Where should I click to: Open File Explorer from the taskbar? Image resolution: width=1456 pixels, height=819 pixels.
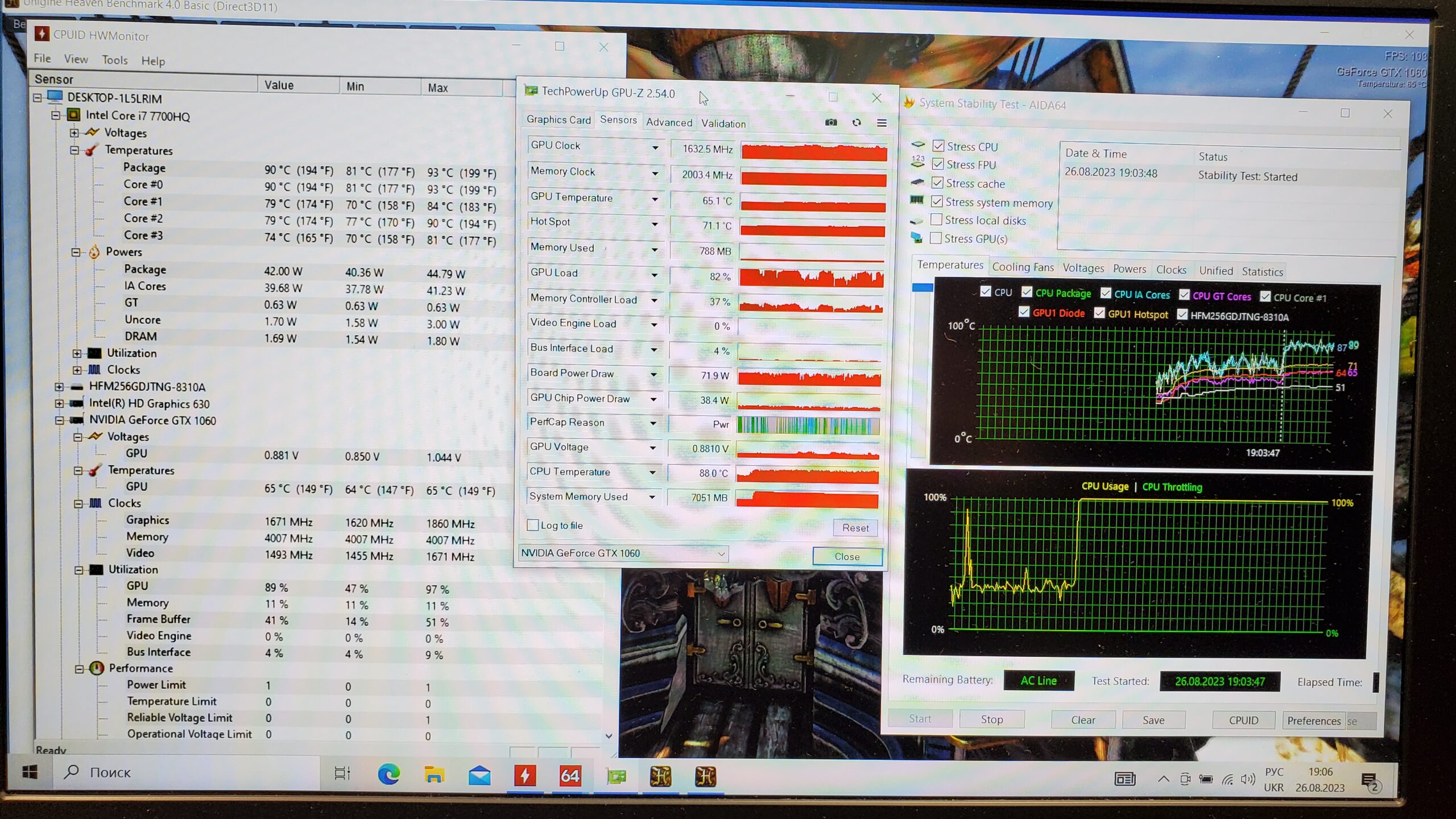tap(434, 775)
